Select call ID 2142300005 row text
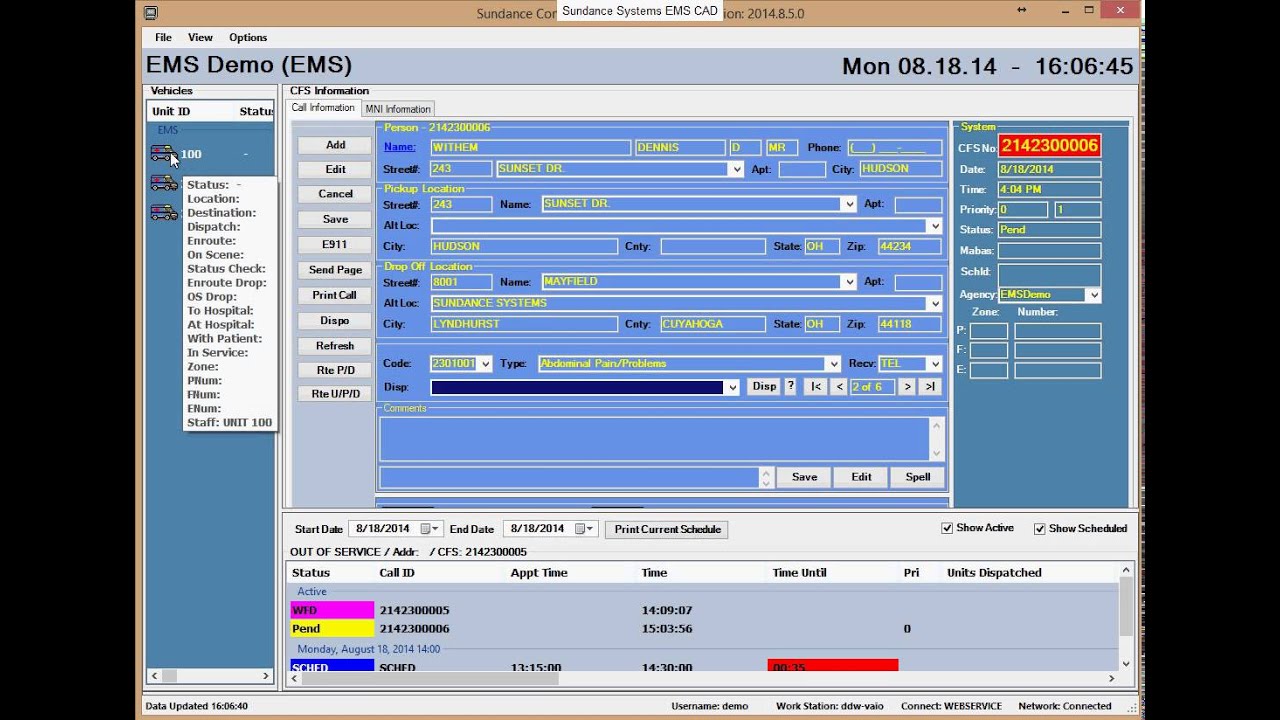The width and height of the screenshot is (1280, 720). coord(414,610)
